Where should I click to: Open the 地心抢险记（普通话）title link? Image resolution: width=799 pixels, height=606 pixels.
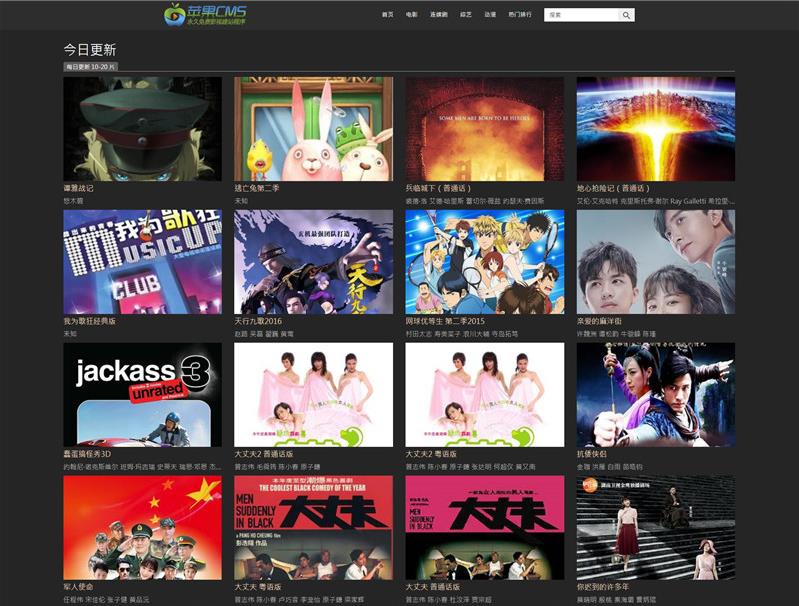[612, 188]
